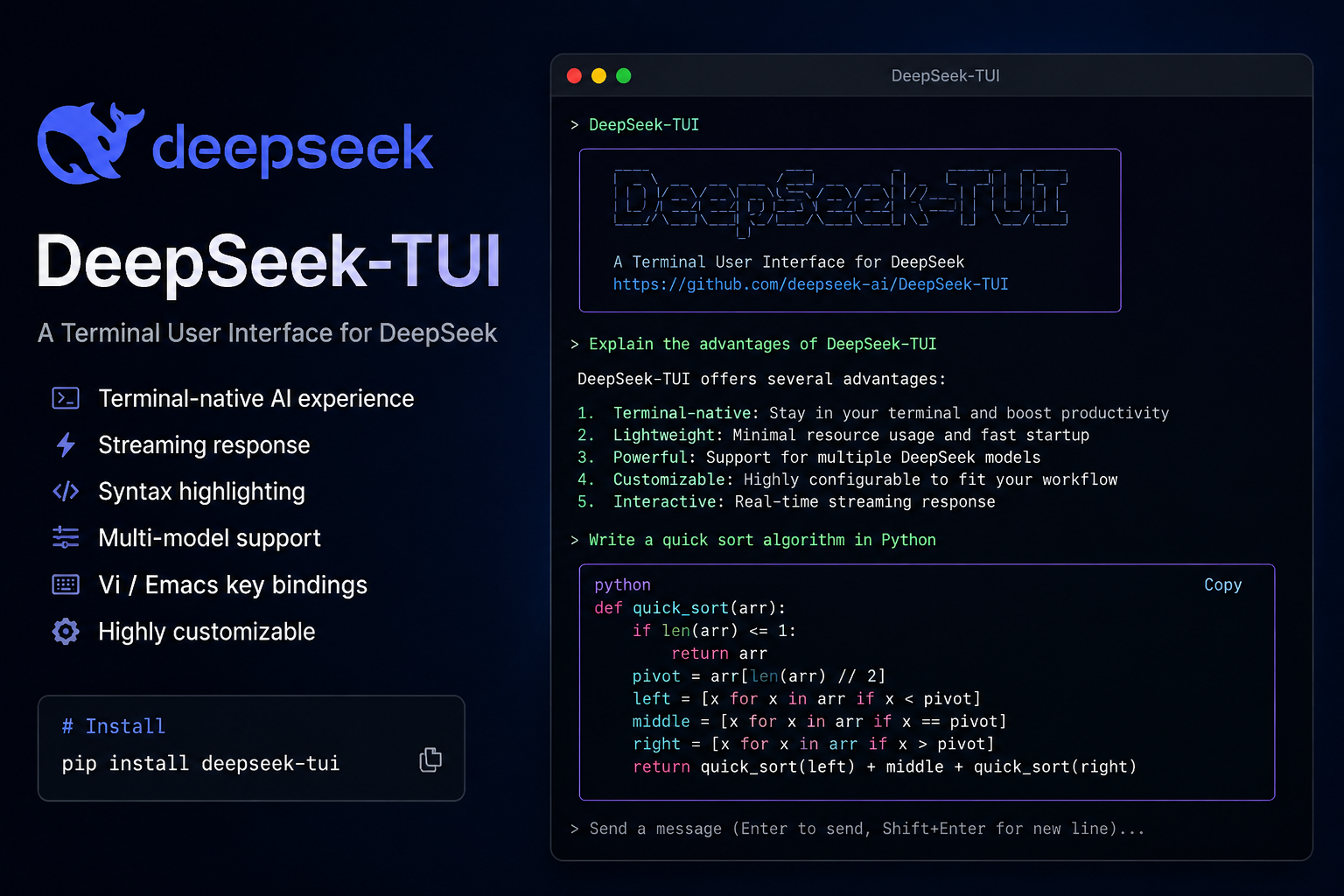Screen dimensions: 1344x896
Task: Click the if len(arr) <= 1: code line
Action: (714, 631)
